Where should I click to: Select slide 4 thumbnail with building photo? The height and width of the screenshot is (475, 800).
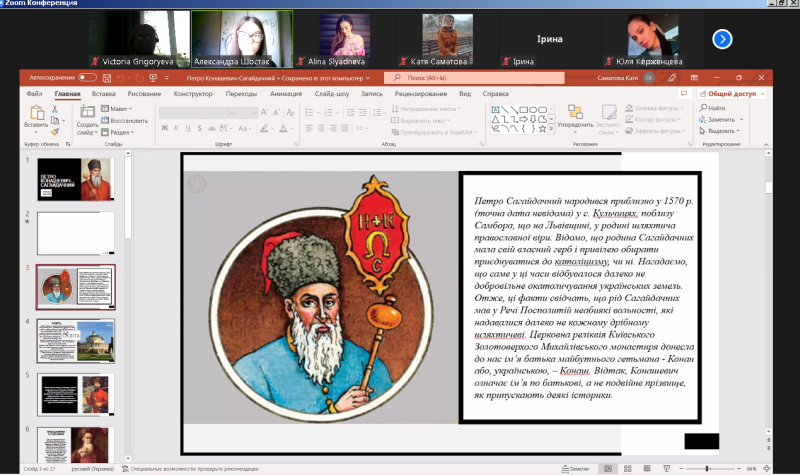point(76,341)
